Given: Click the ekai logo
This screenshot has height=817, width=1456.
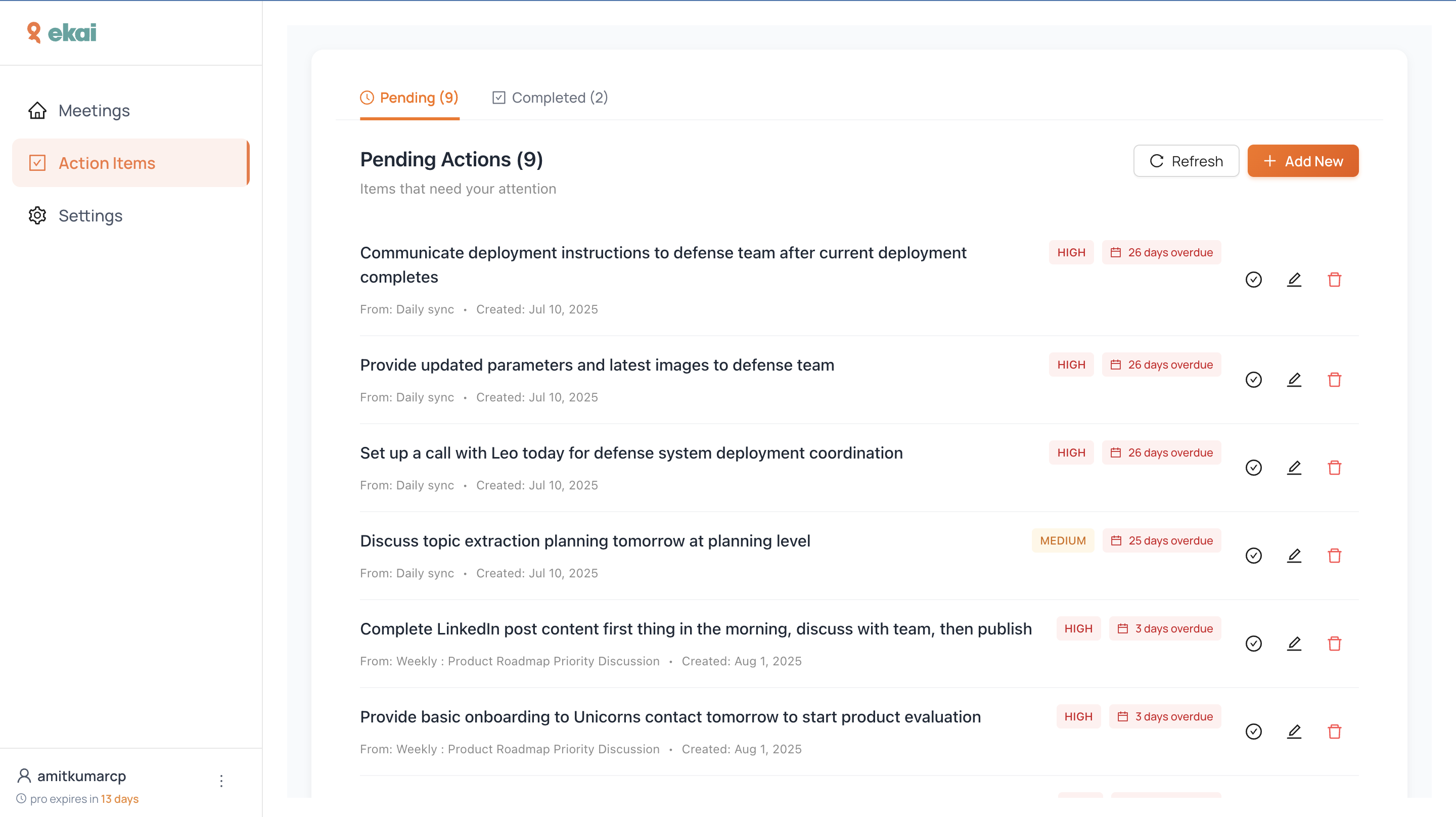Looking at the screenshot, I should coord(62,33).
